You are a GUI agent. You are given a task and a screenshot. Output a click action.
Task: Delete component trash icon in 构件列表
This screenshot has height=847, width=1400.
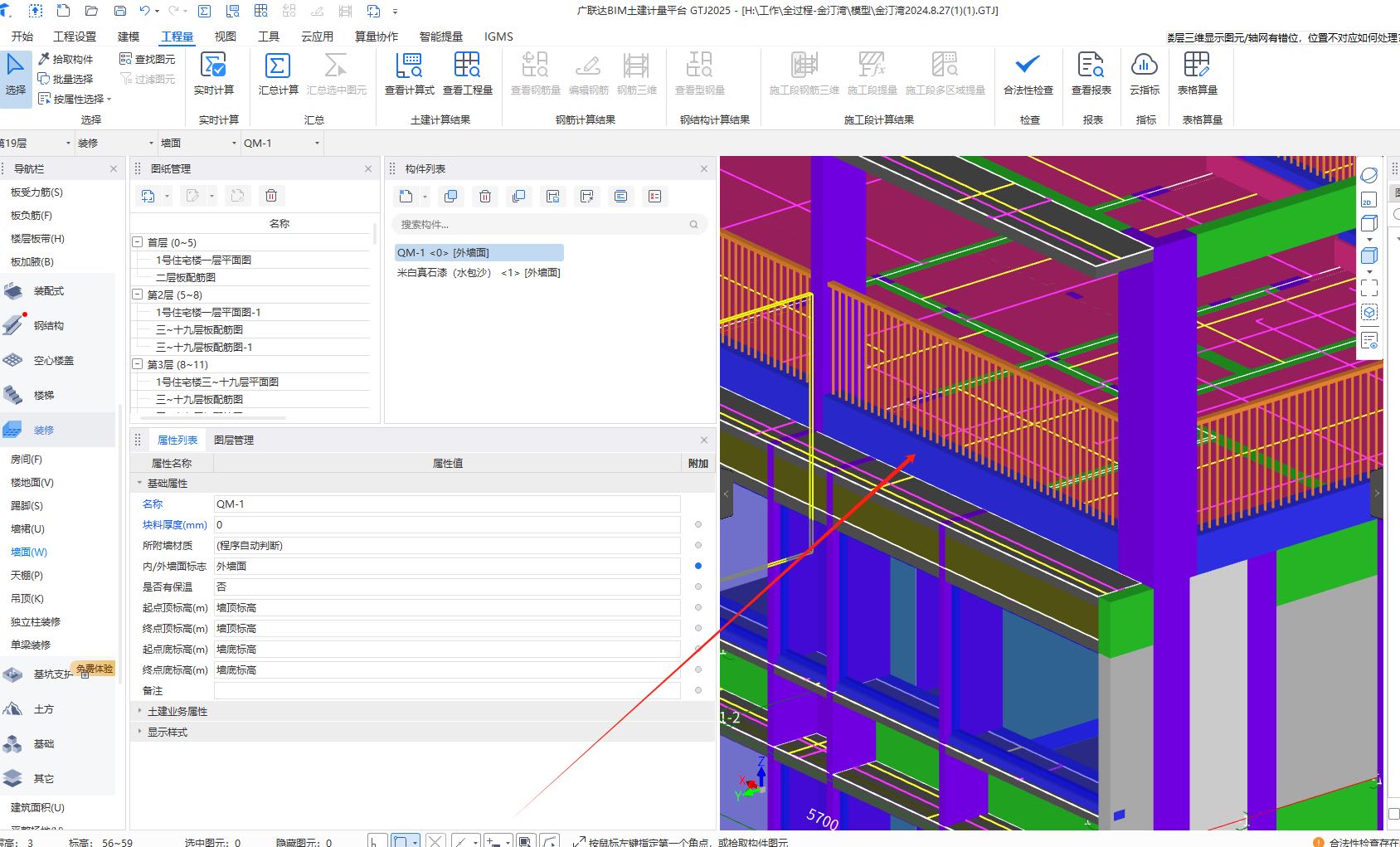[x=485, y=197]
